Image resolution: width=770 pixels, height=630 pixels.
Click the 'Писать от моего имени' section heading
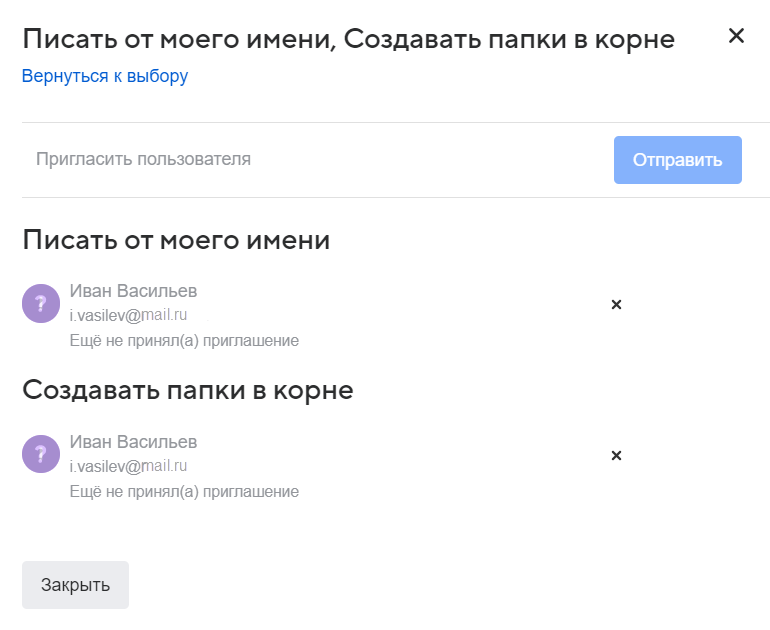176,241
